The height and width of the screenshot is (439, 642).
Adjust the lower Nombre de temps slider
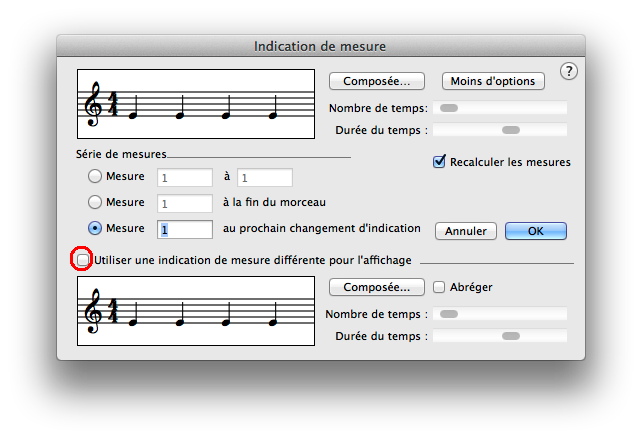click(x=449, y=314)
